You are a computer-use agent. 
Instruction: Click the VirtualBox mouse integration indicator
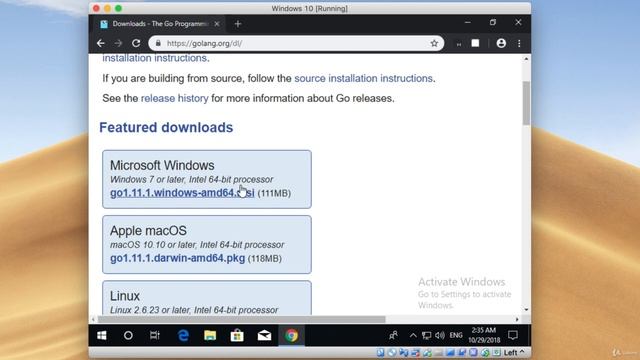pos(485,353)
